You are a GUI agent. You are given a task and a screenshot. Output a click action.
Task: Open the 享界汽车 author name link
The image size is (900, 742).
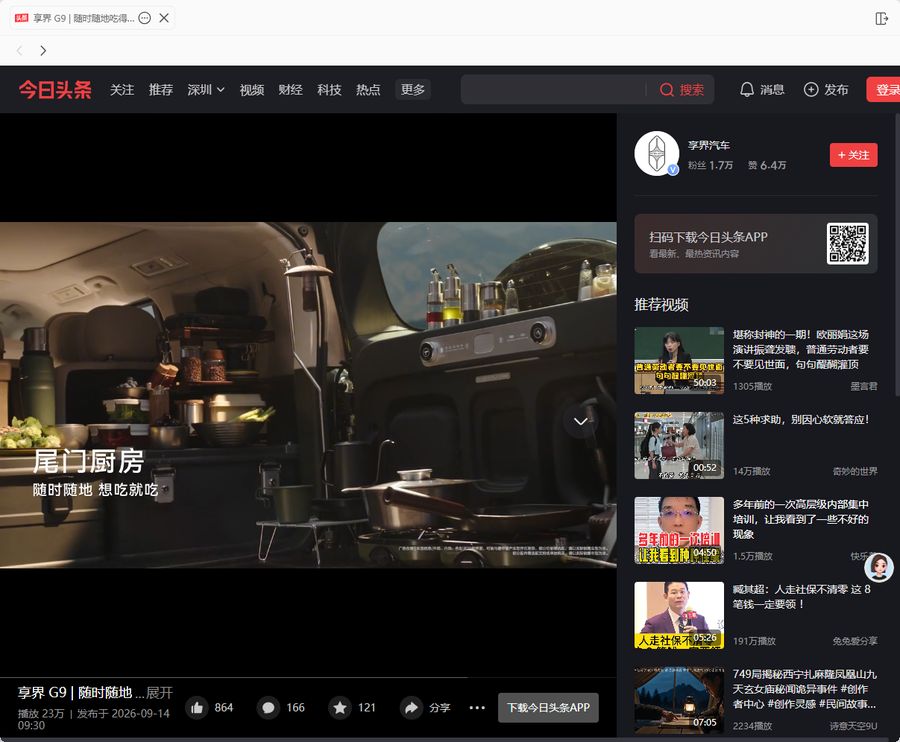(709, 145)
